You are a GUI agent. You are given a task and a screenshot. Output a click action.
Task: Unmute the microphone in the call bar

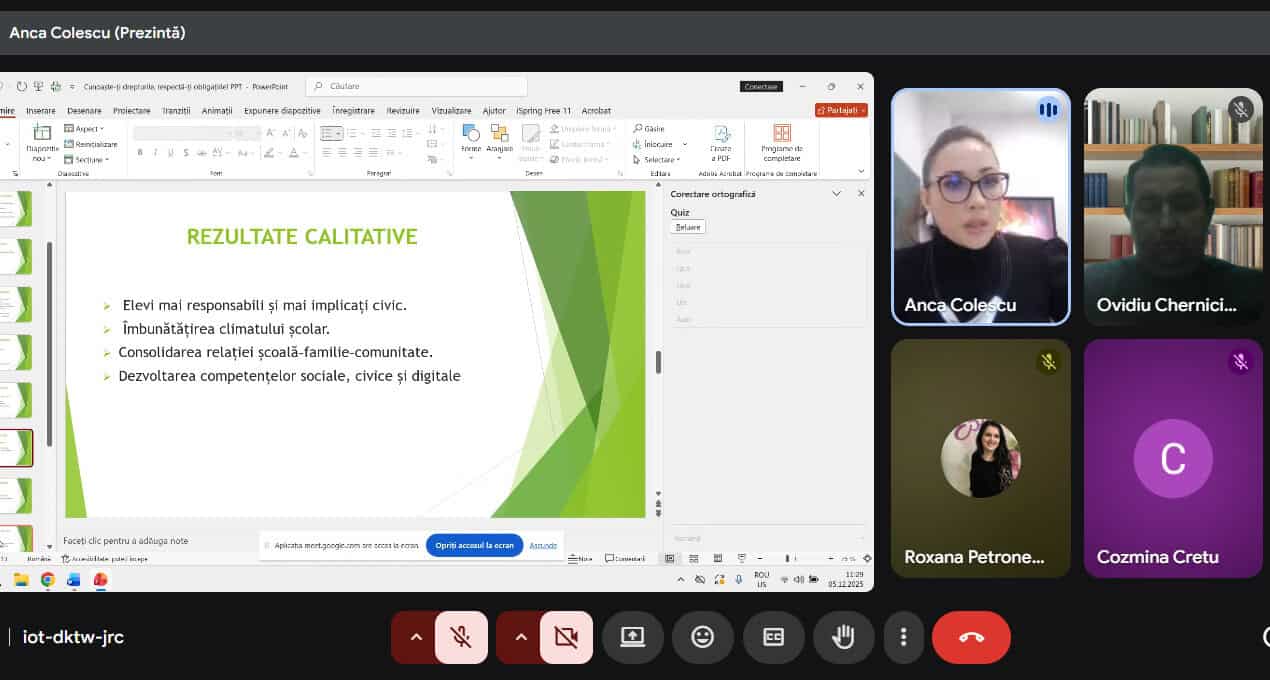(461, 637)
